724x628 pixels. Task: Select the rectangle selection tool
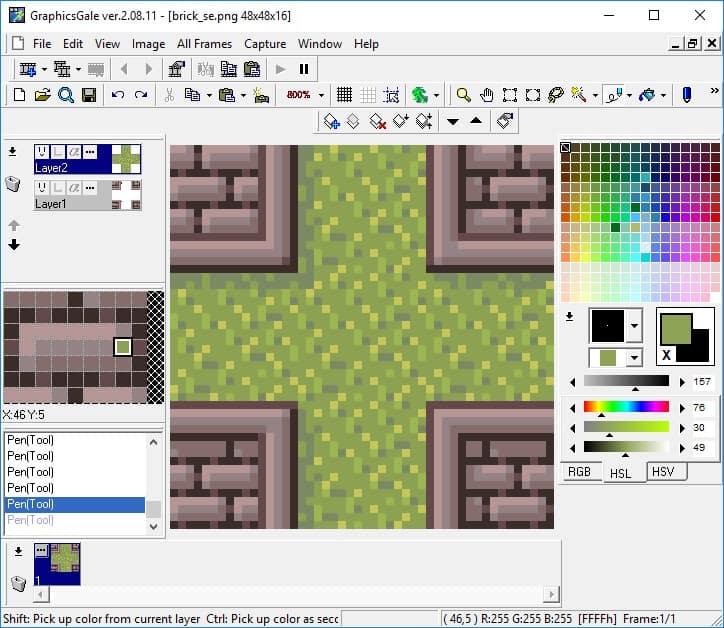tap(510, 95)
